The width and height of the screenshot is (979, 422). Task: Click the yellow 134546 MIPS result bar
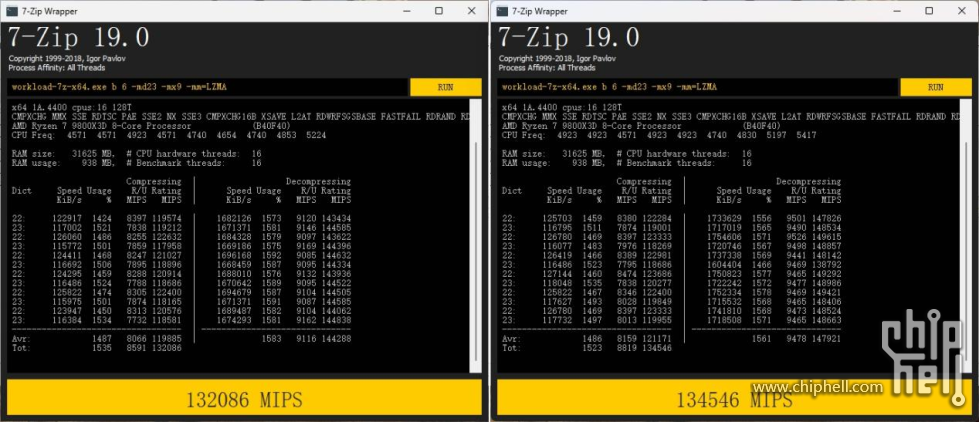pos(733,400)
